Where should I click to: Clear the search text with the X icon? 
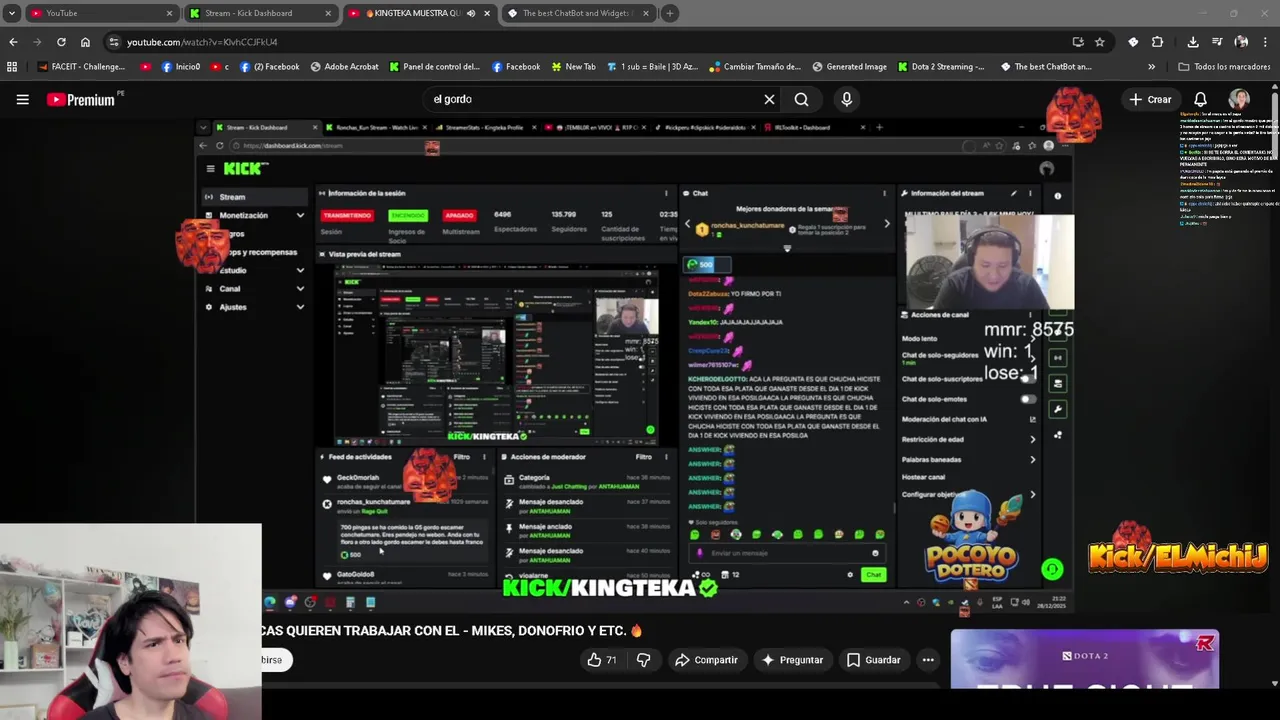(x=769, y=99)
